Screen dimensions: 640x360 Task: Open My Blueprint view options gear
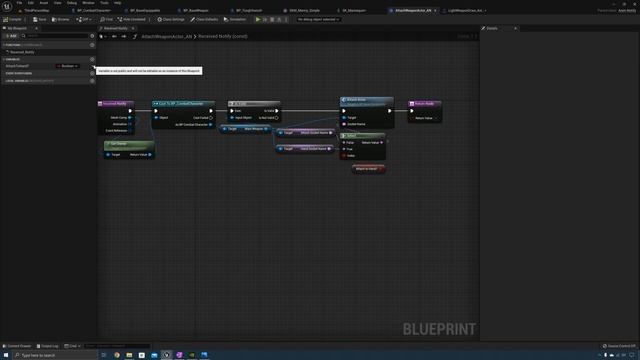pos(92,36)
